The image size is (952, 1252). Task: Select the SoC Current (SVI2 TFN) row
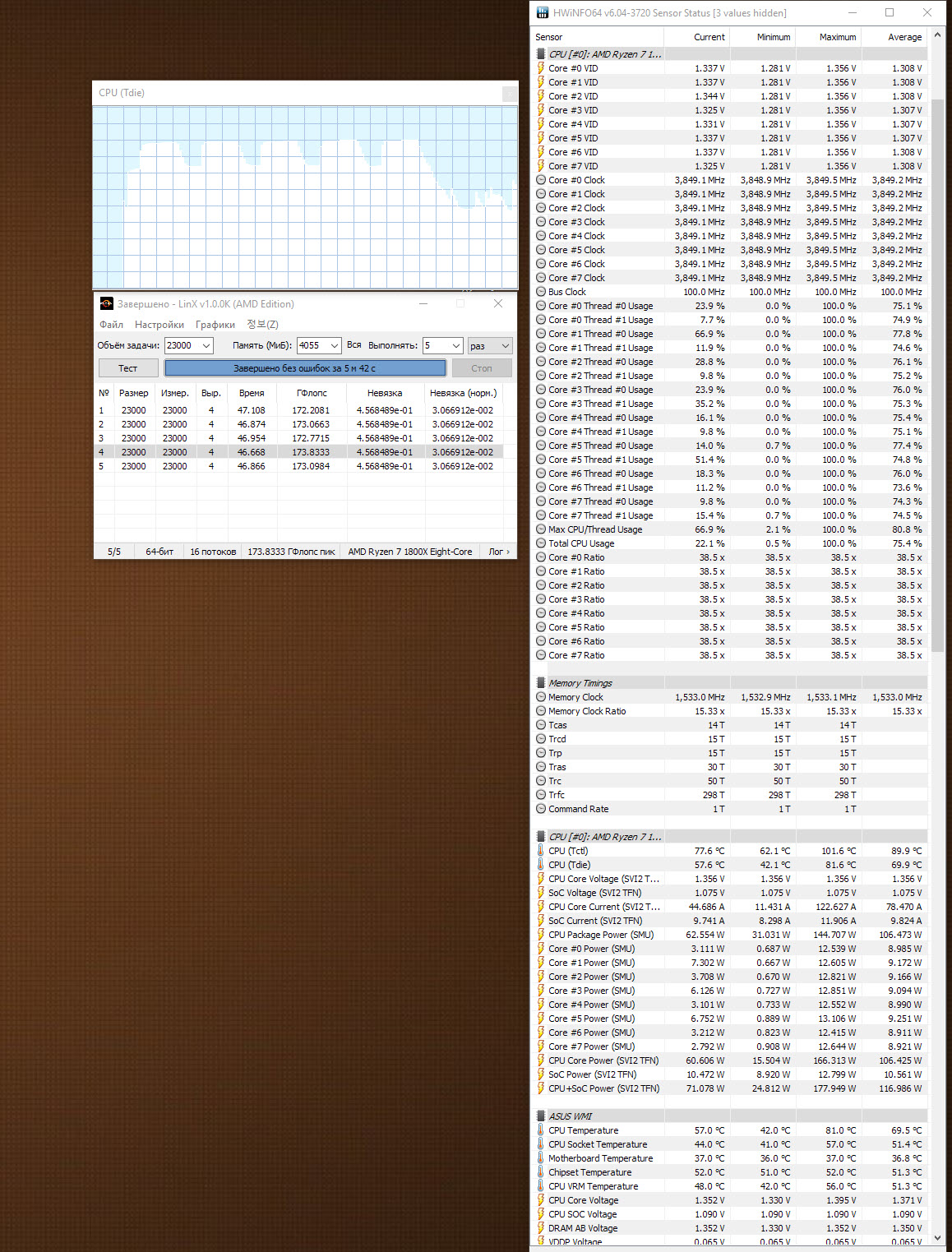(x=730, y=921)
